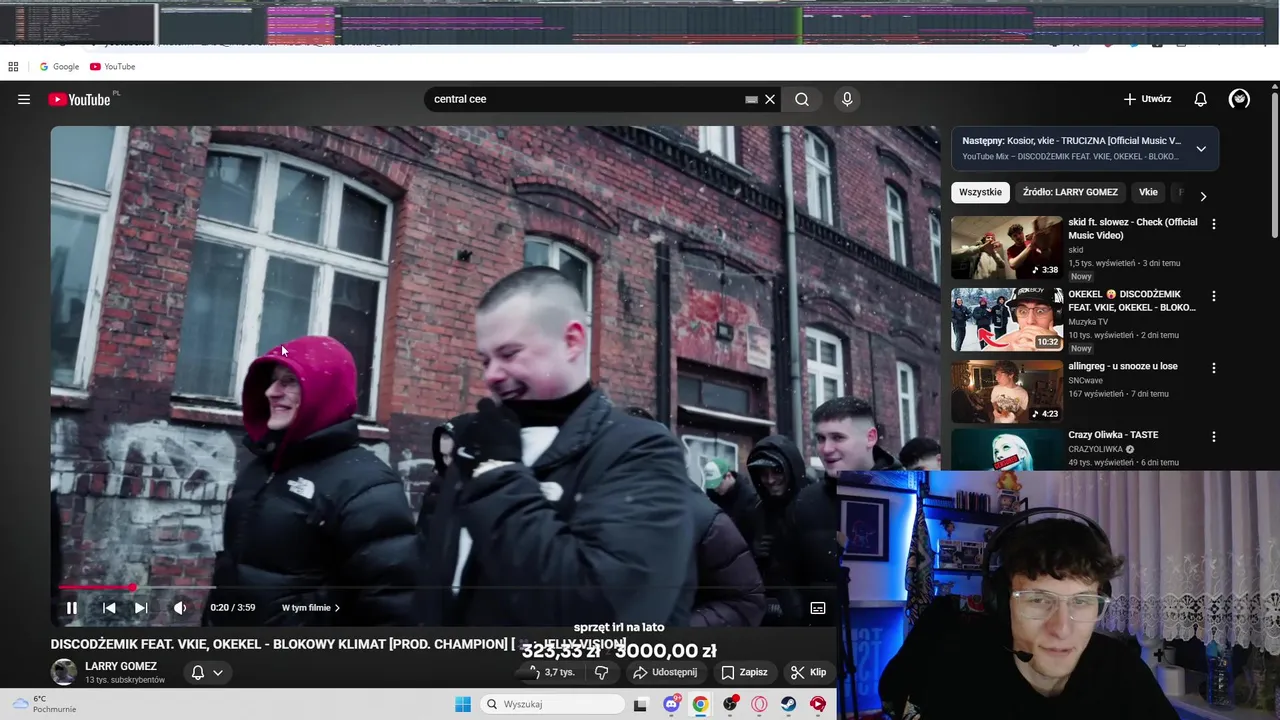Open the Windows Start menu
Image resolution: width=1280 pixels, height=720 pixels.
pyautogui.click(x=463, y=704)
